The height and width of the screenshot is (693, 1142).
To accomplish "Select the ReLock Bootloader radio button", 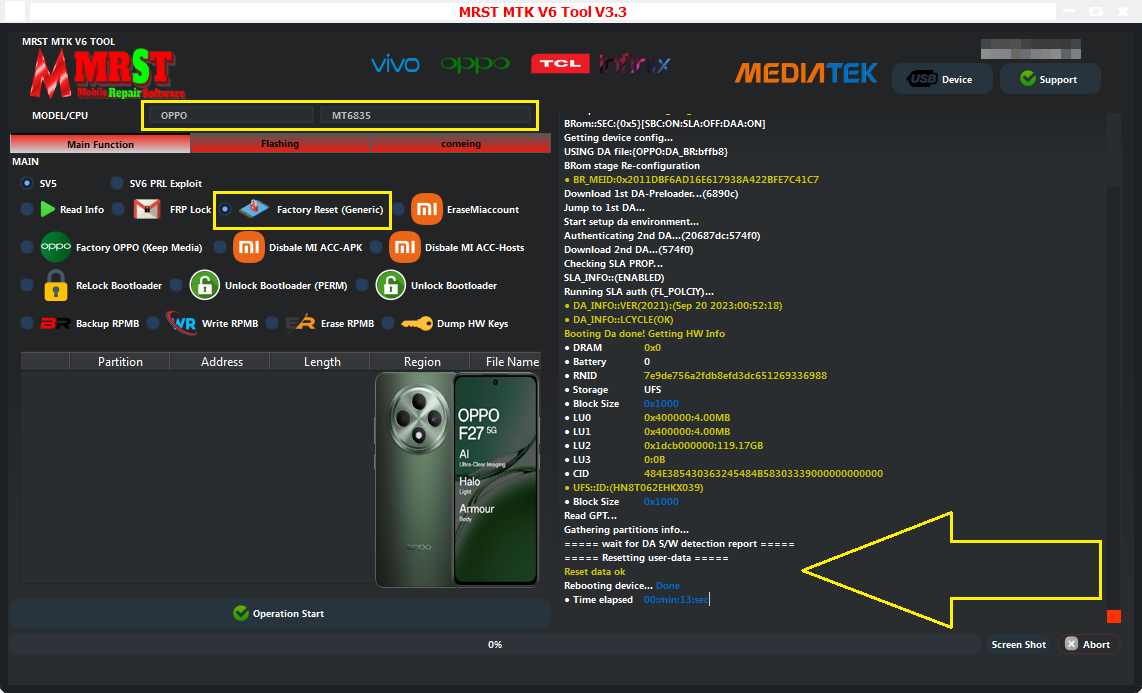I will pos(27,285).
